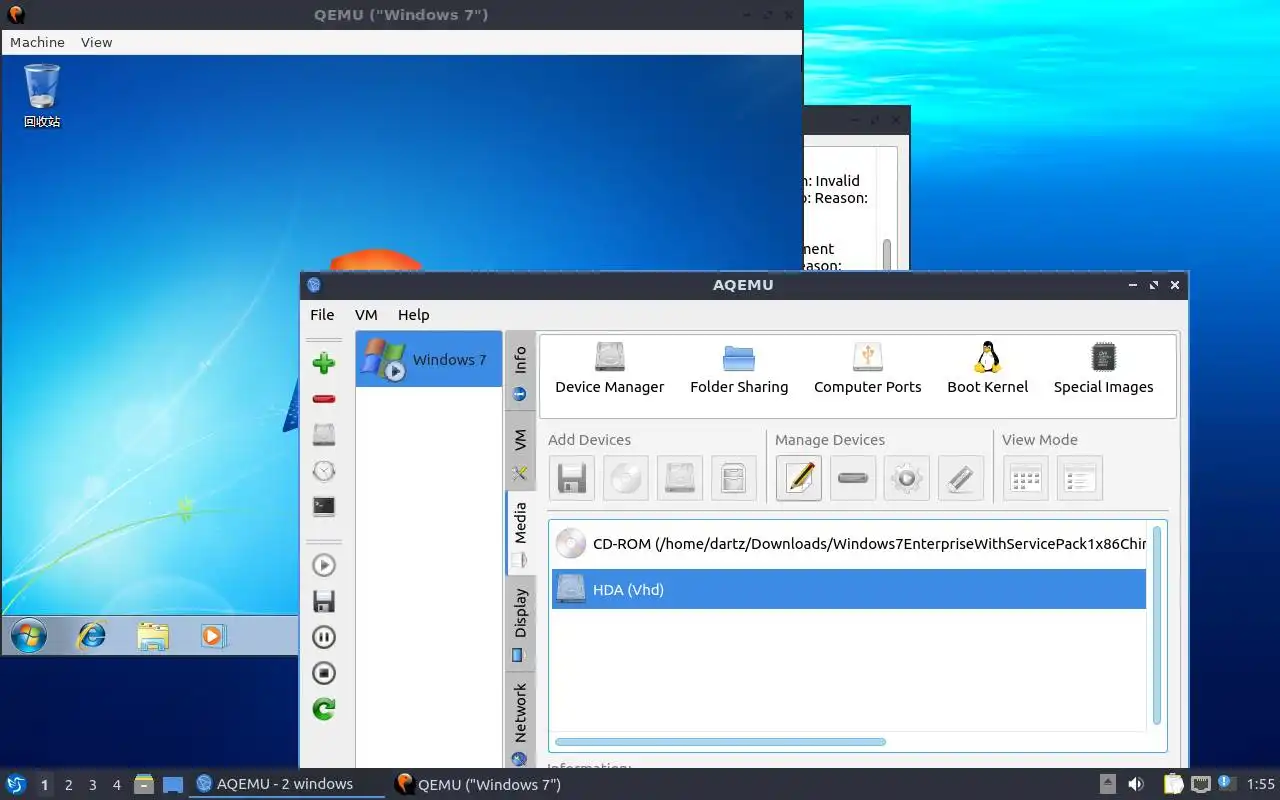Viewport: 1280px width, 800px height.
Task: Open Windows Media Player in Windows 7 taskbar
Action: coord(214,636)
